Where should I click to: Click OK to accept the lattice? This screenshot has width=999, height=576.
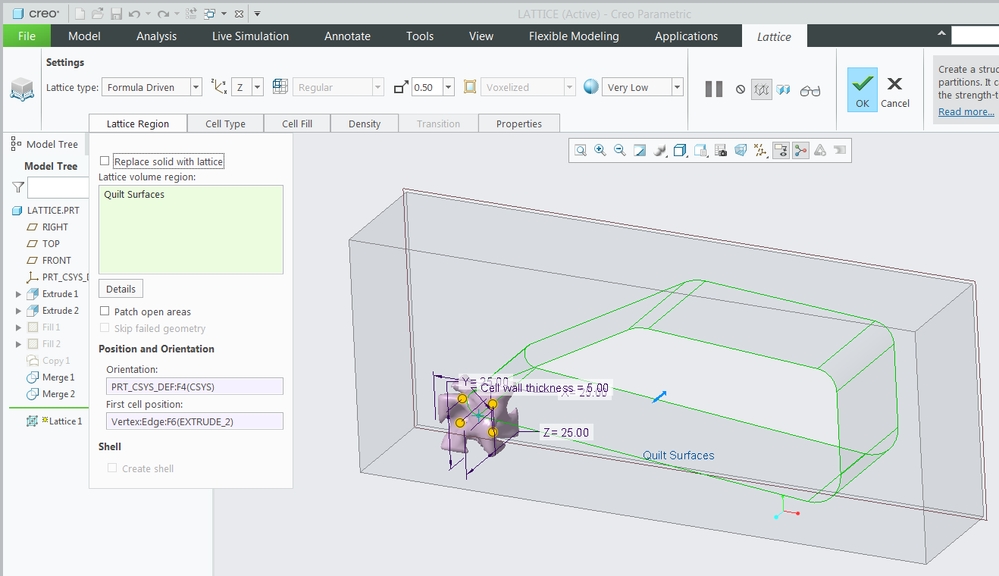(x=862, y=89)
